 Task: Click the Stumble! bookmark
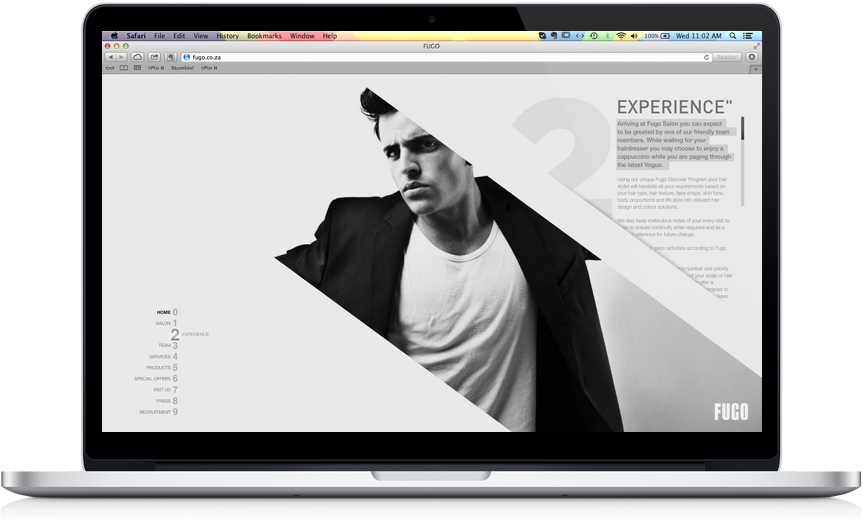click(182, 68)
